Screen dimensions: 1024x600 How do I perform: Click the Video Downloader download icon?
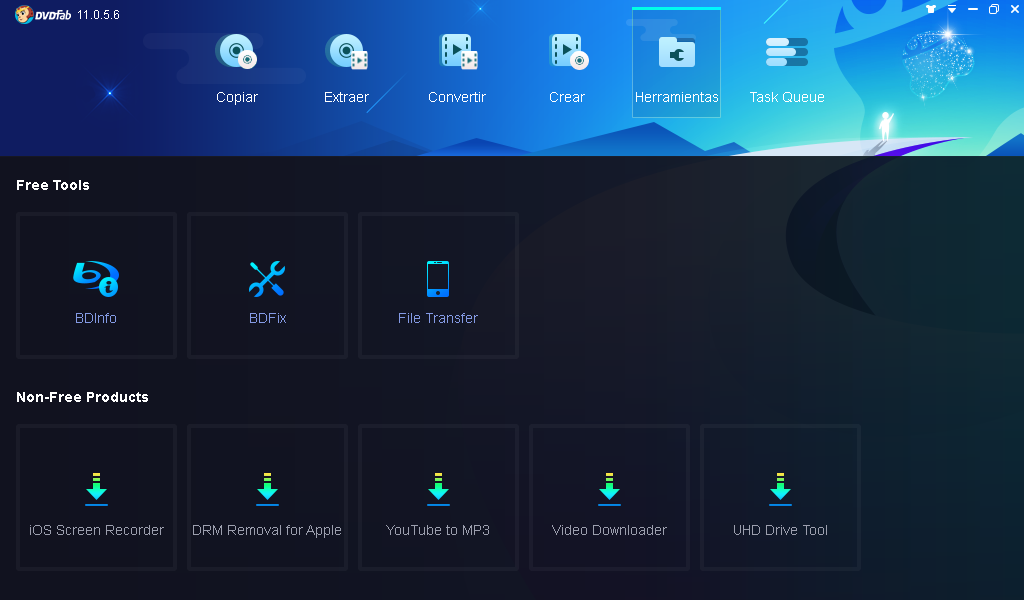click(609, 489)
